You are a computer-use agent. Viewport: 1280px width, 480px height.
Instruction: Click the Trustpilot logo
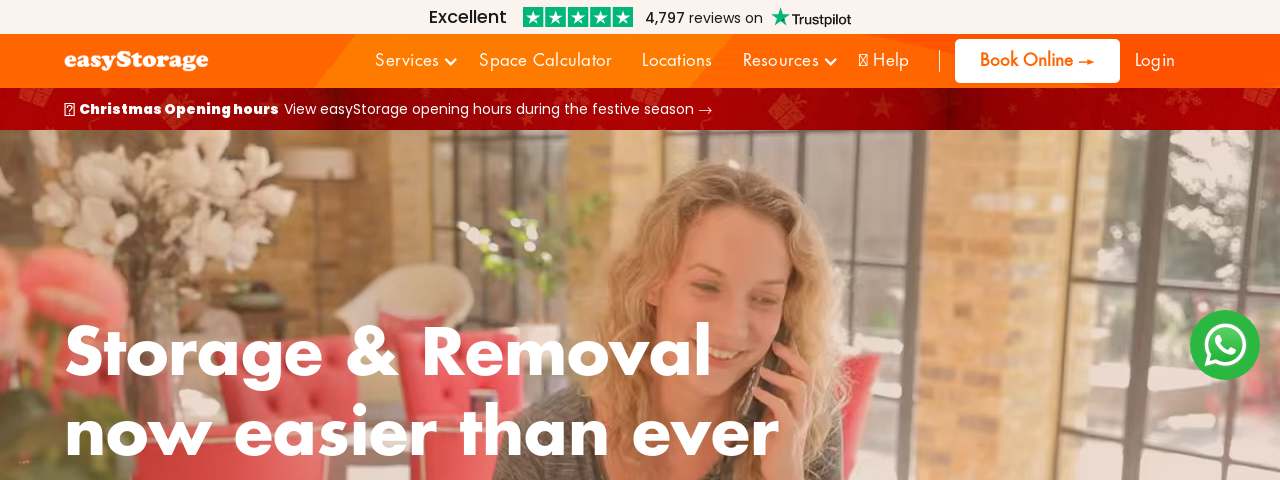click(811, 17)
